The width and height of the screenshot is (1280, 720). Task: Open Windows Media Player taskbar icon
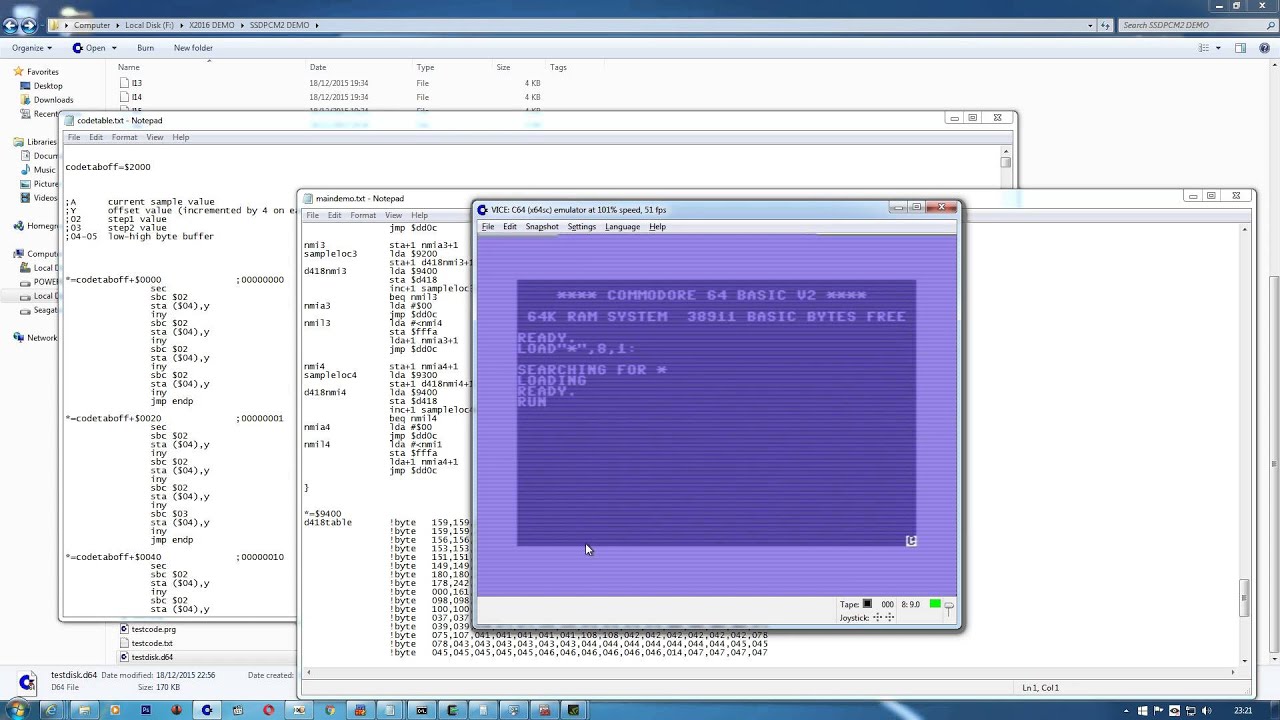115,710
